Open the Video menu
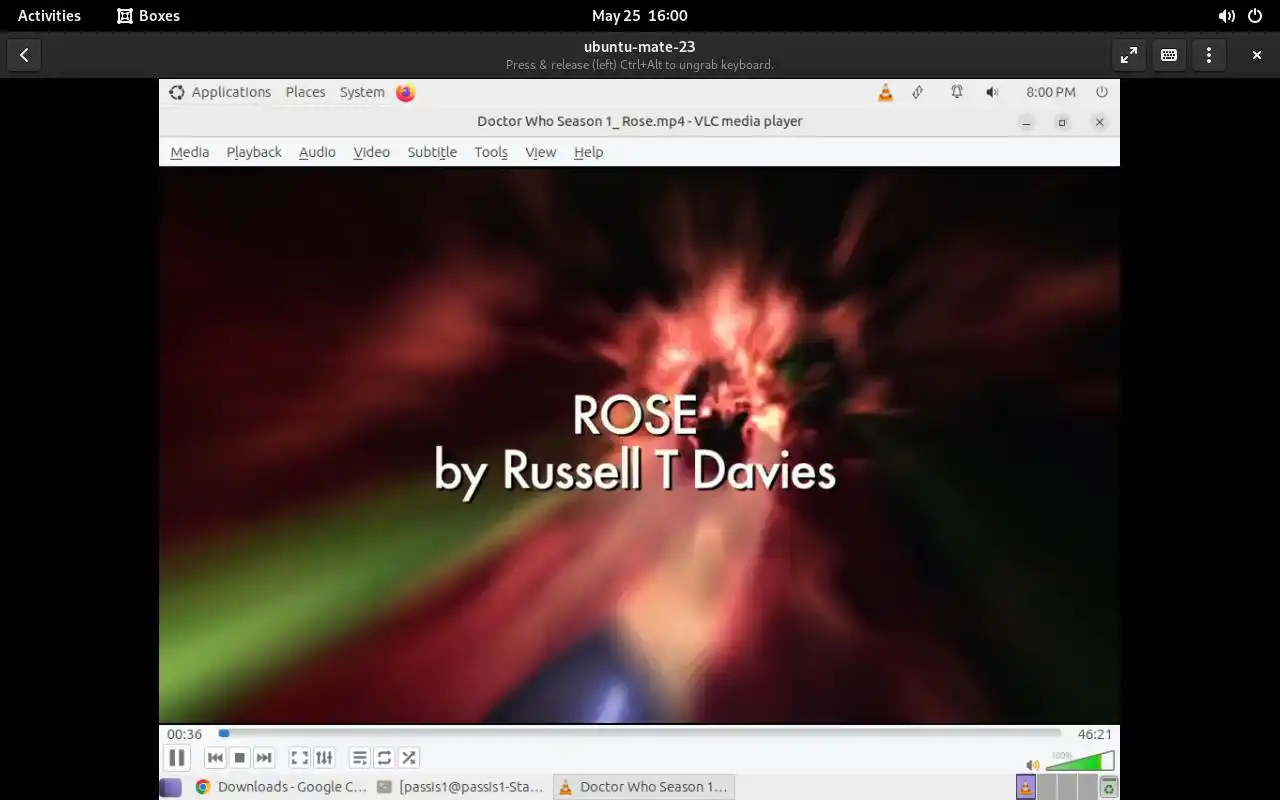1280x800 pixels. [x=371, y=152]
